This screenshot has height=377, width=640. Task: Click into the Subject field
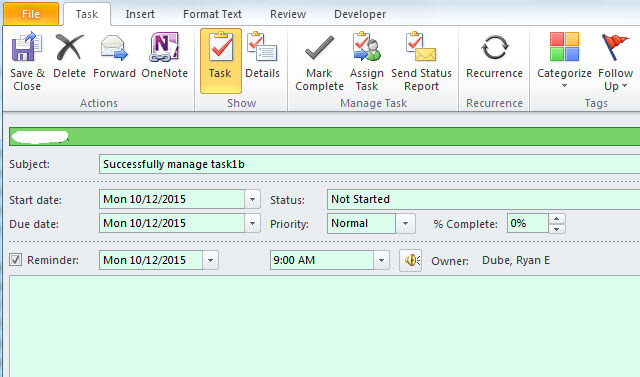pyautogui.click(x=369, y=164)
